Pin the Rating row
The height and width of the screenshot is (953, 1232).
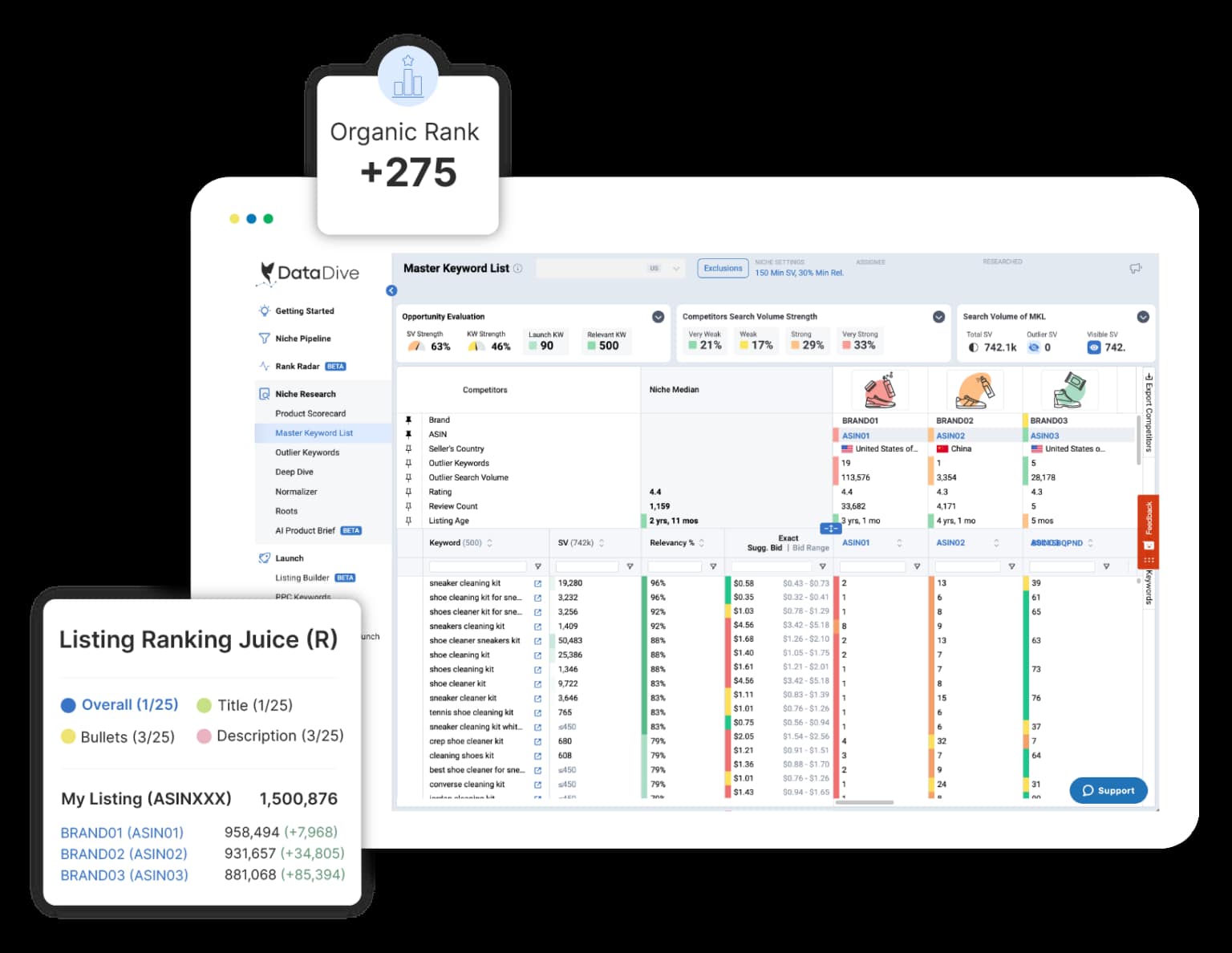point(408,493)
